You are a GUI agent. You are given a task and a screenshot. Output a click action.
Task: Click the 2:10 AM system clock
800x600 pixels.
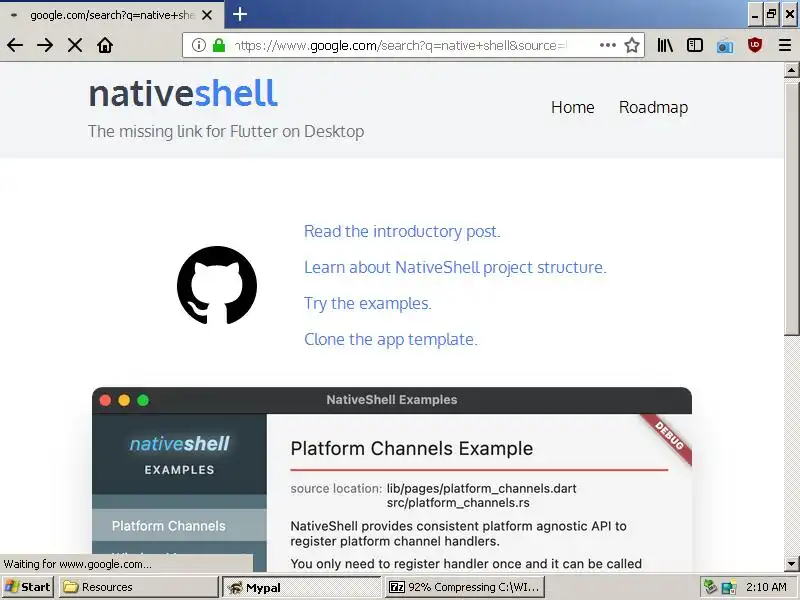point(766,587)
